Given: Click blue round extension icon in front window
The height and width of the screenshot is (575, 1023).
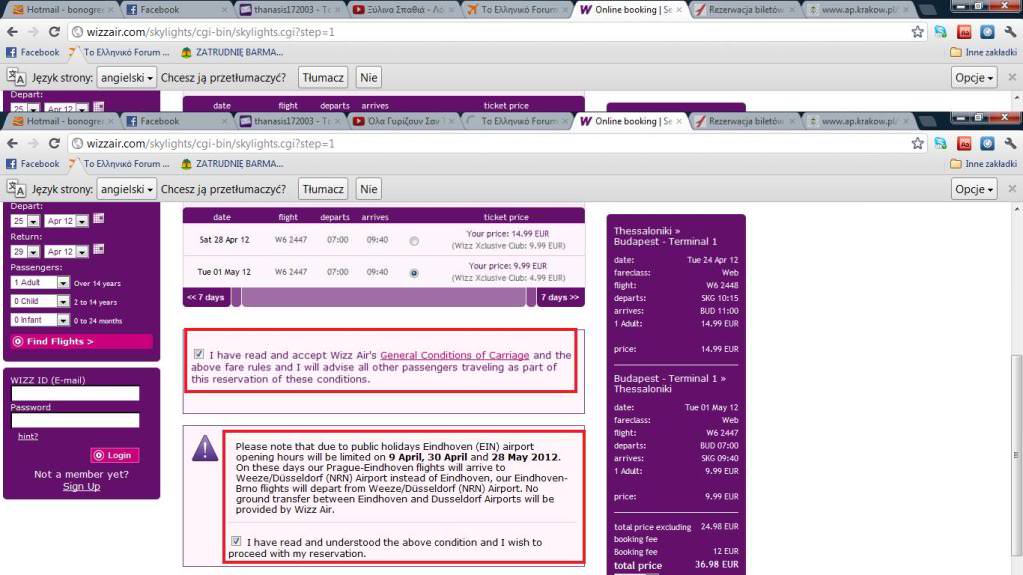Looking at the screenshot, I should click(x=987, y=143).
